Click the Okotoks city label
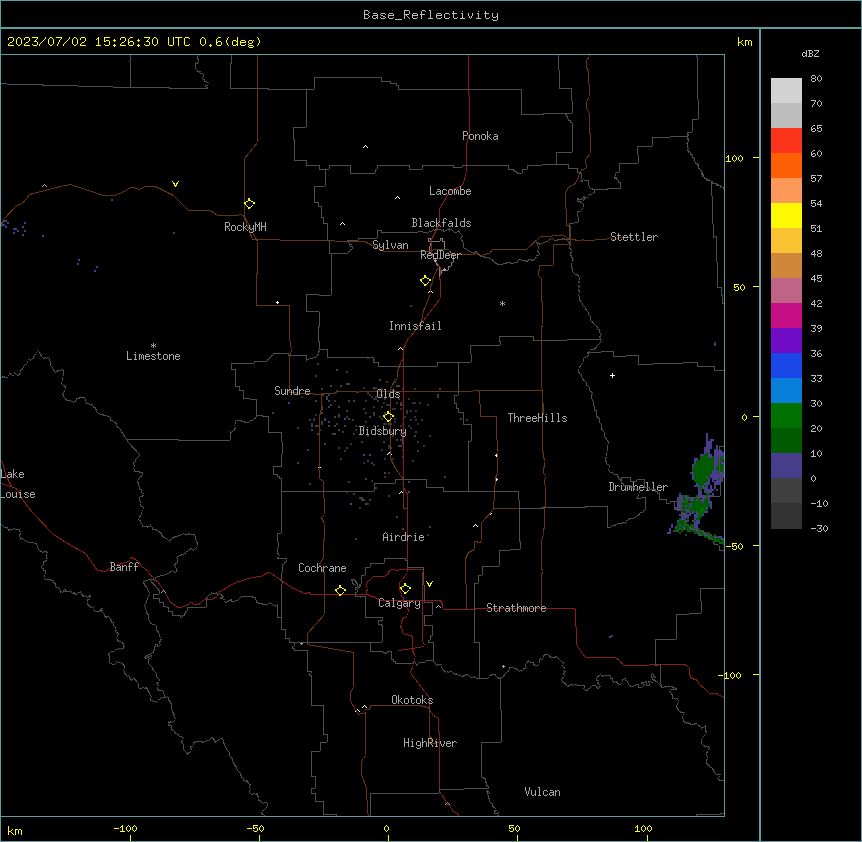This screenshot has width=862, height=842. 412,700
